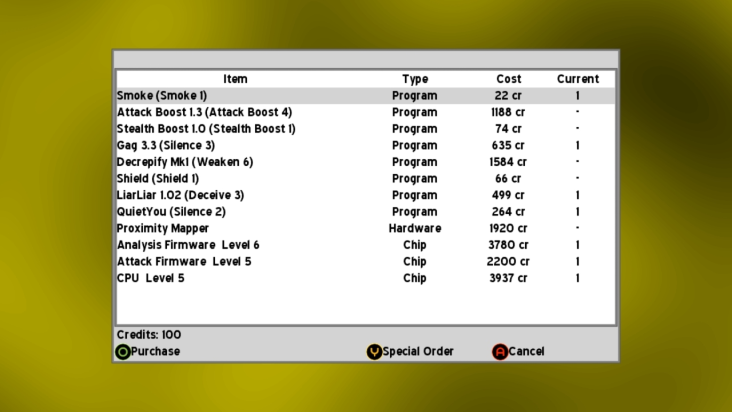Click the Type column header

tap(415, 79)
